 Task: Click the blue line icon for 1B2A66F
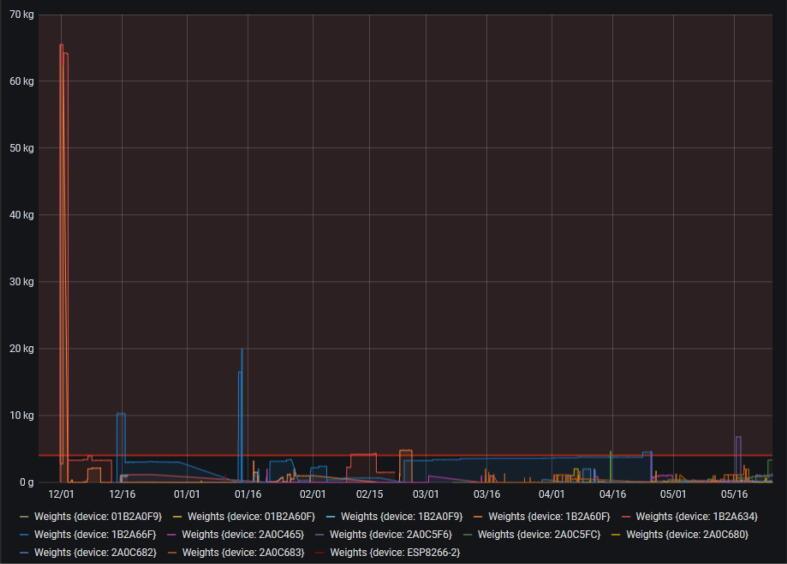25,535
